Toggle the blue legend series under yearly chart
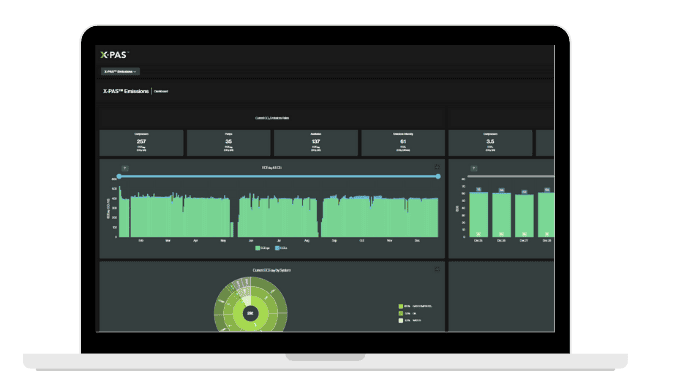Viewport: 696px width, 392px height. [x=281, y=248]
